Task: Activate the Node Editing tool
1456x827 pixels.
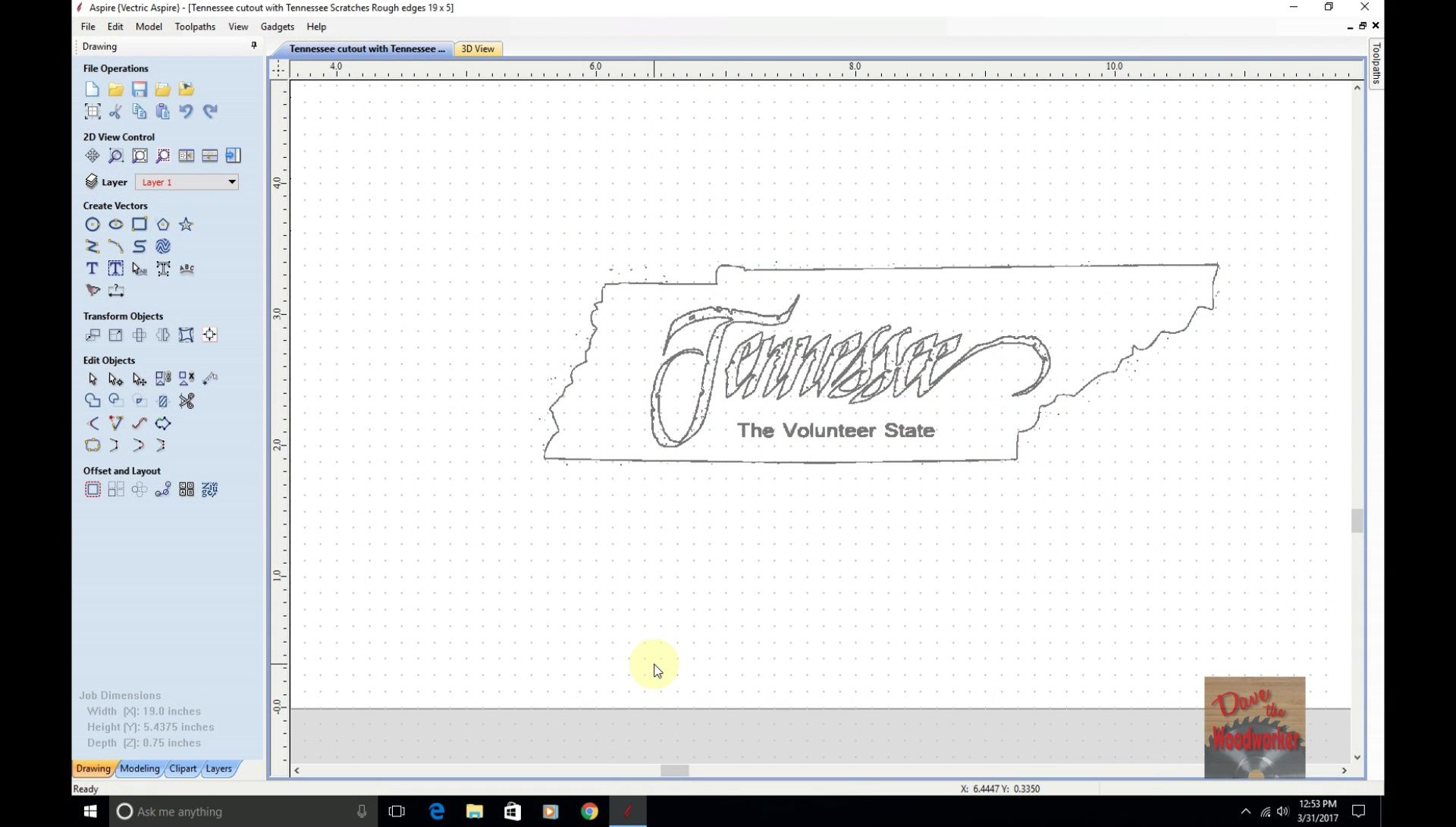Action: (x=115, y=379)
